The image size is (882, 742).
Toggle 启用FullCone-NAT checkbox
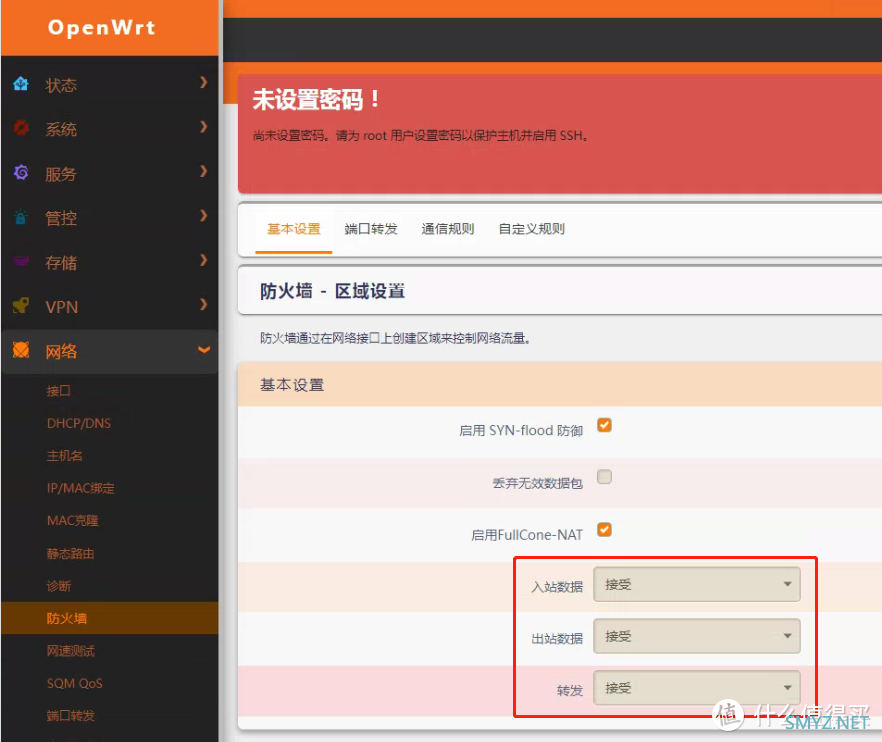[x=605, y=530]
